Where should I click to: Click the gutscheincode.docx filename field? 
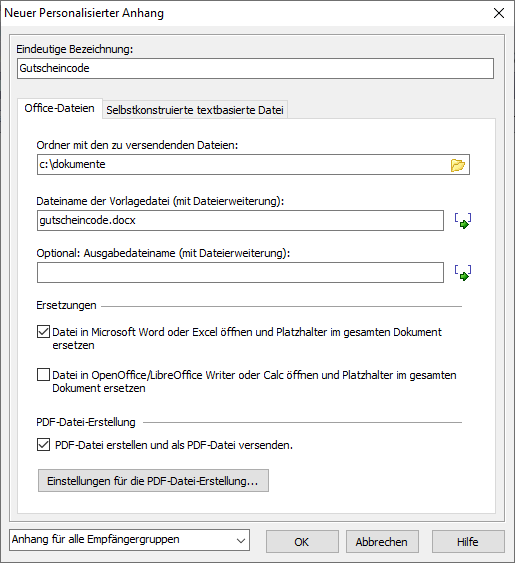[x=240, y=220]
